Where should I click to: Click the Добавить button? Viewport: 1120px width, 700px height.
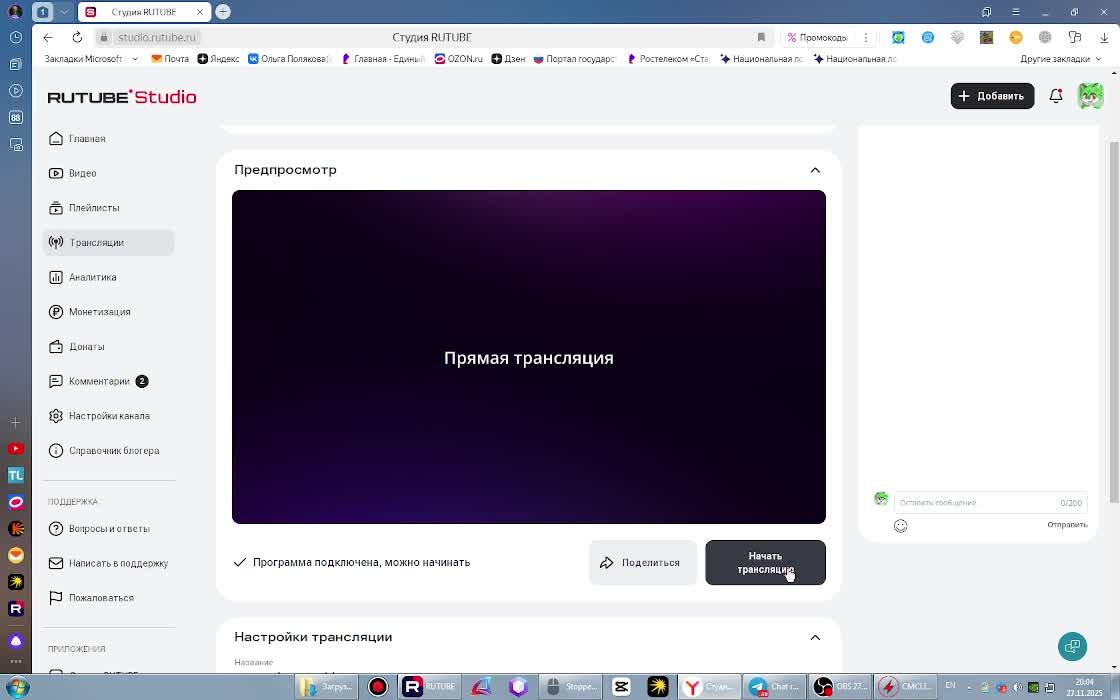[992, 96]
